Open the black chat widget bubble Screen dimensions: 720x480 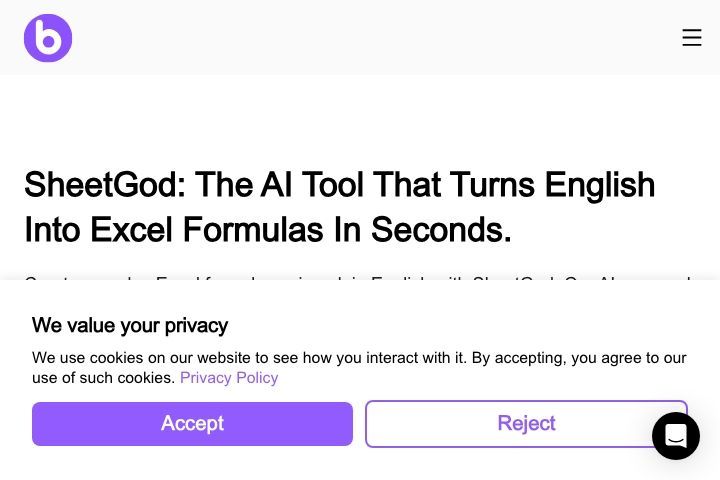coord(676,436)
